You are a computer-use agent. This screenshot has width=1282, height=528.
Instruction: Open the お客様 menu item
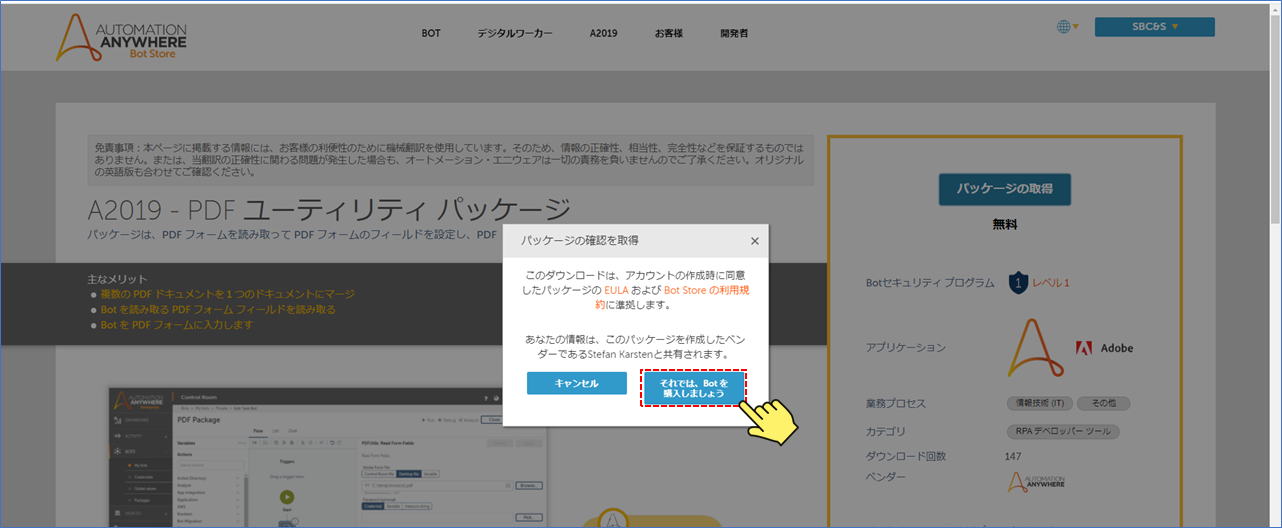point(669,33)
